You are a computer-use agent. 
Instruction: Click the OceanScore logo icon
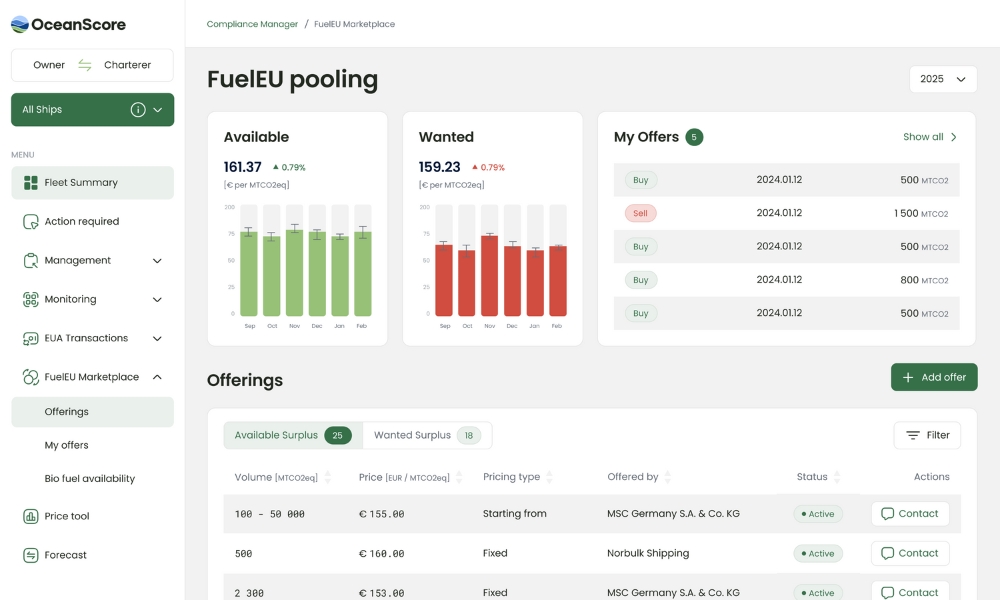(x=20, y=24)
